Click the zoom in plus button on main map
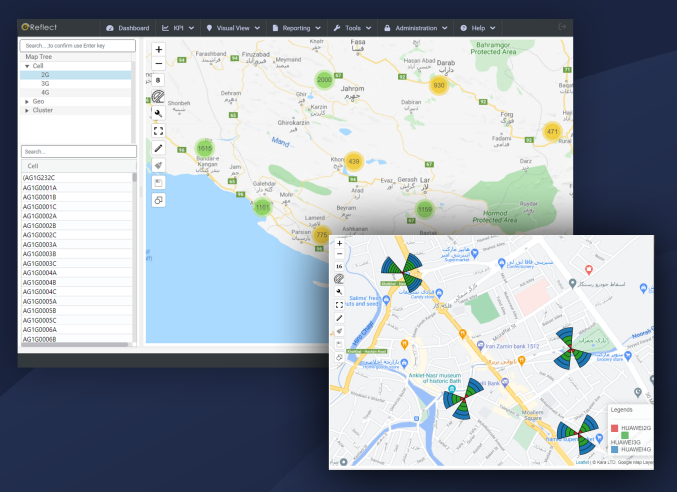The width and height of the screenshot is (677, 492). coord(158,49)
